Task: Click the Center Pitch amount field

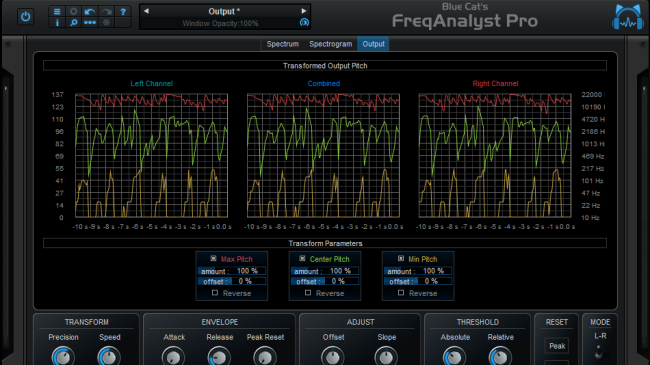Action: (x=325, y=271)
